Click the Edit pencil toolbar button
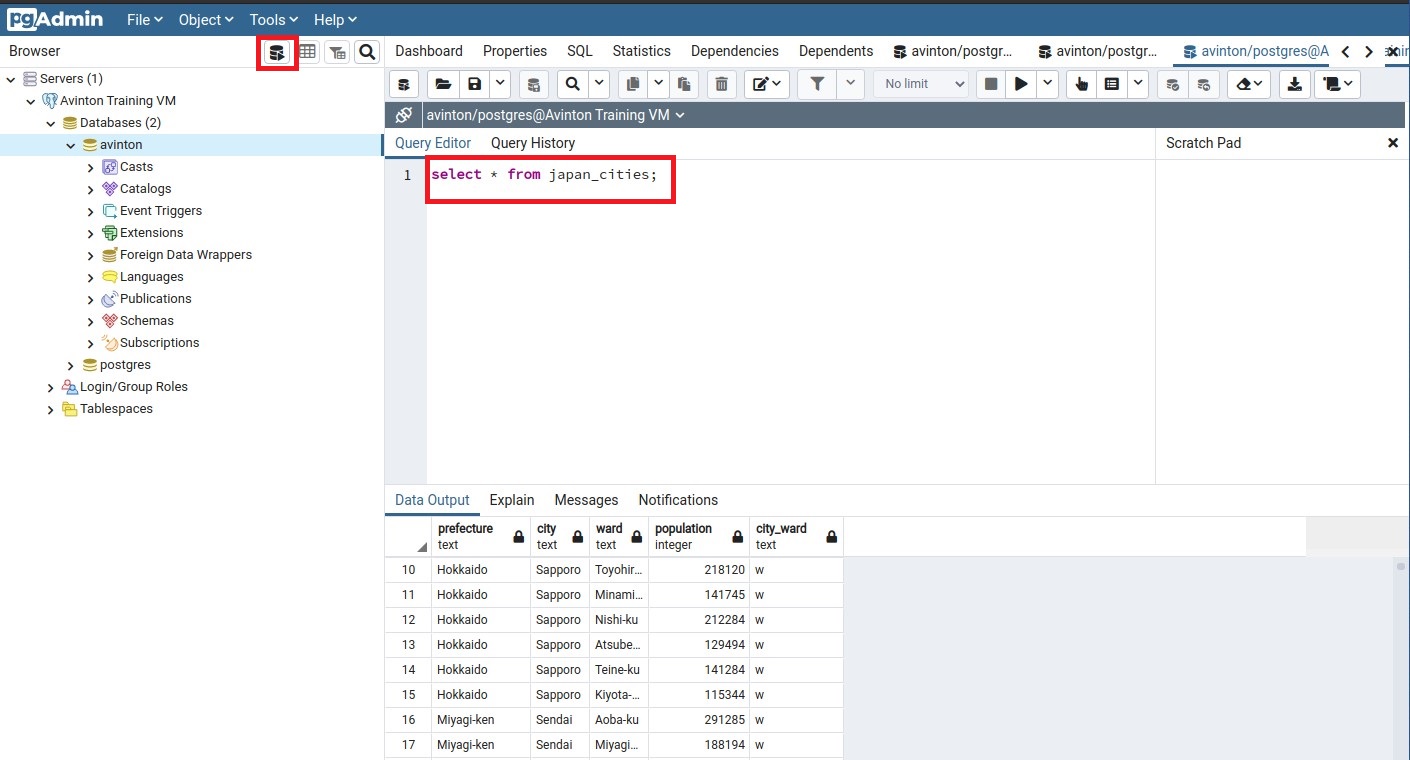This screenshot has width=1410, height=760. [x=768, y=84]
